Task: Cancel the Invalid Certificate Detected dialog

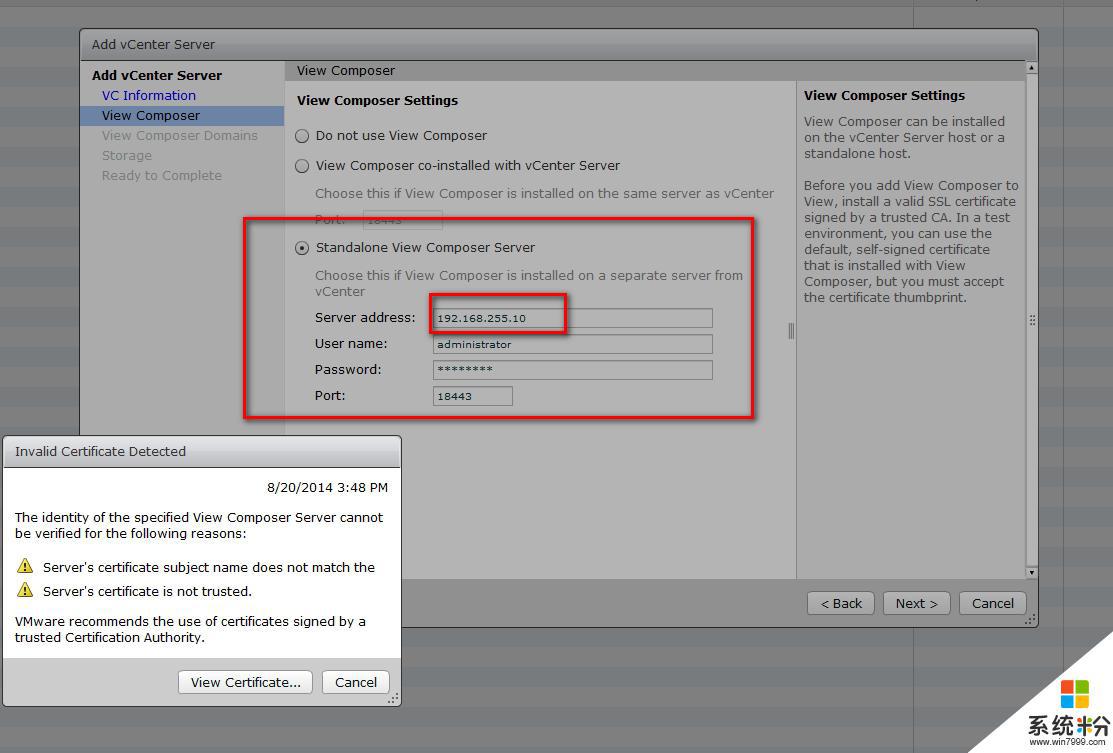Action: pos(356,682)
